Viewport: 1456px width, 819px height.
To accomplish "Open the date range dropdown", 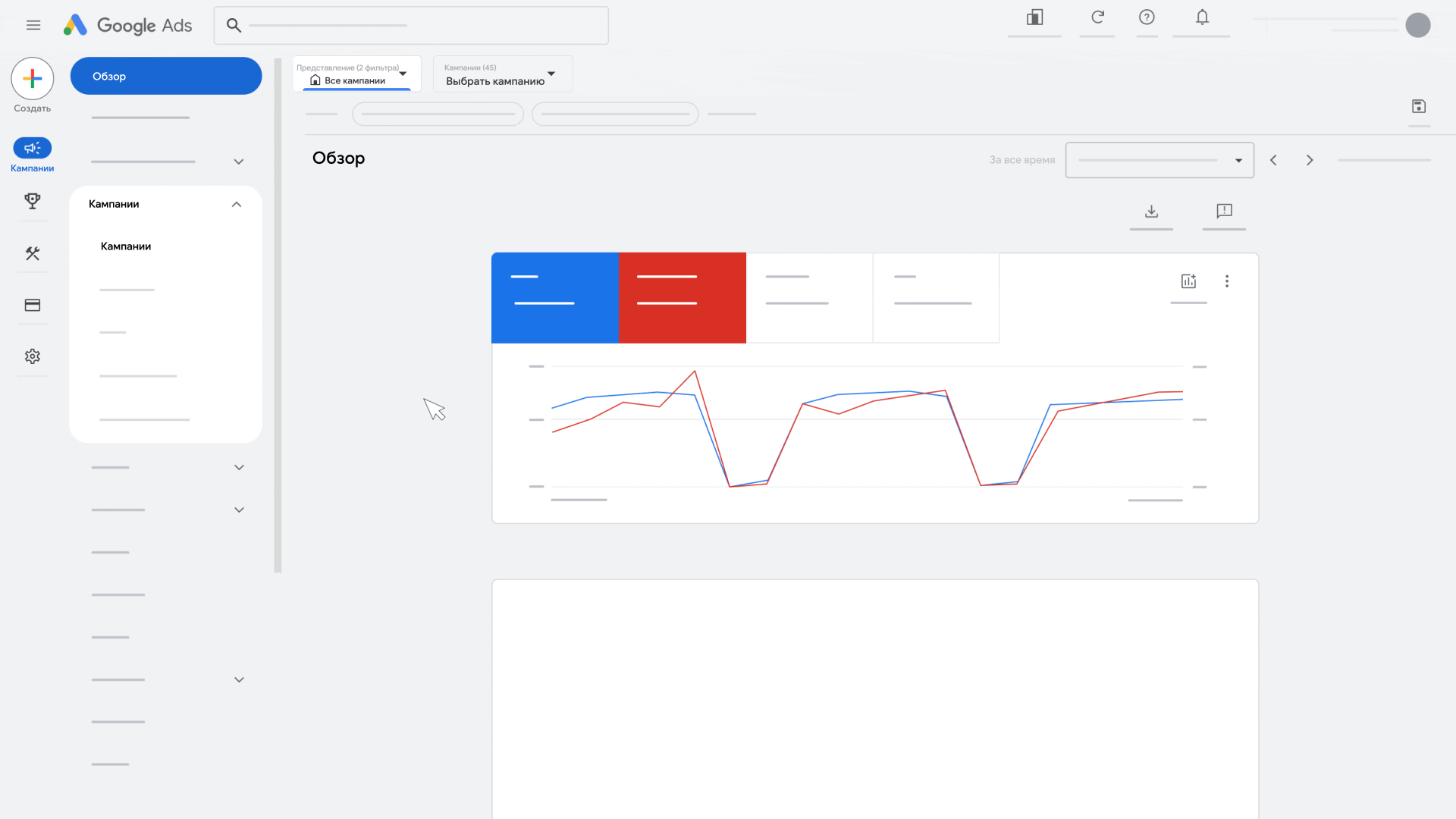I will (1159, 160).
